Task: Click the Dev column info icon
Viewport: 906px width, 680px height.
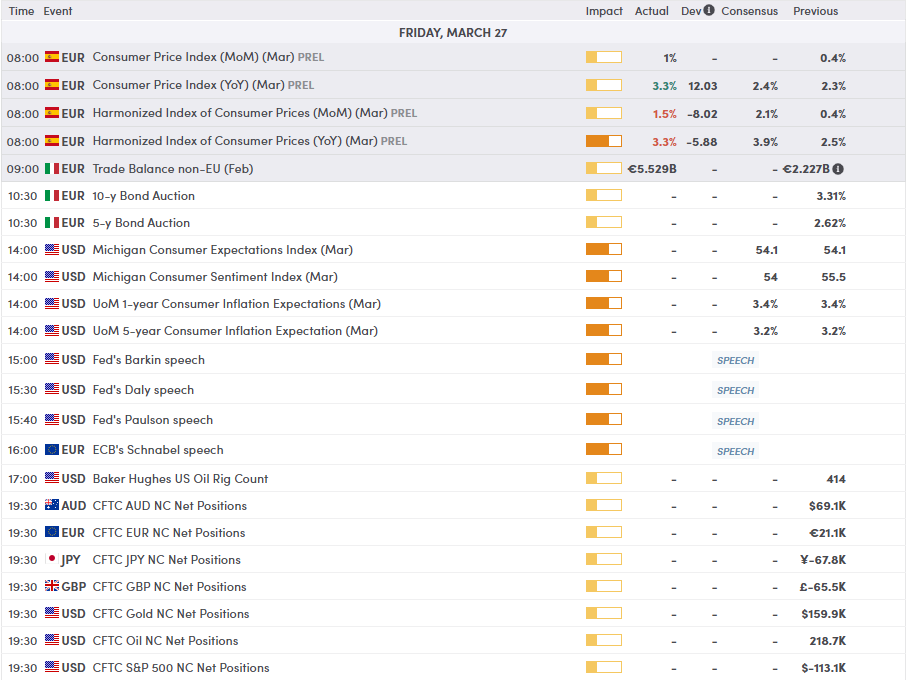Action: (x=709, y=10)
